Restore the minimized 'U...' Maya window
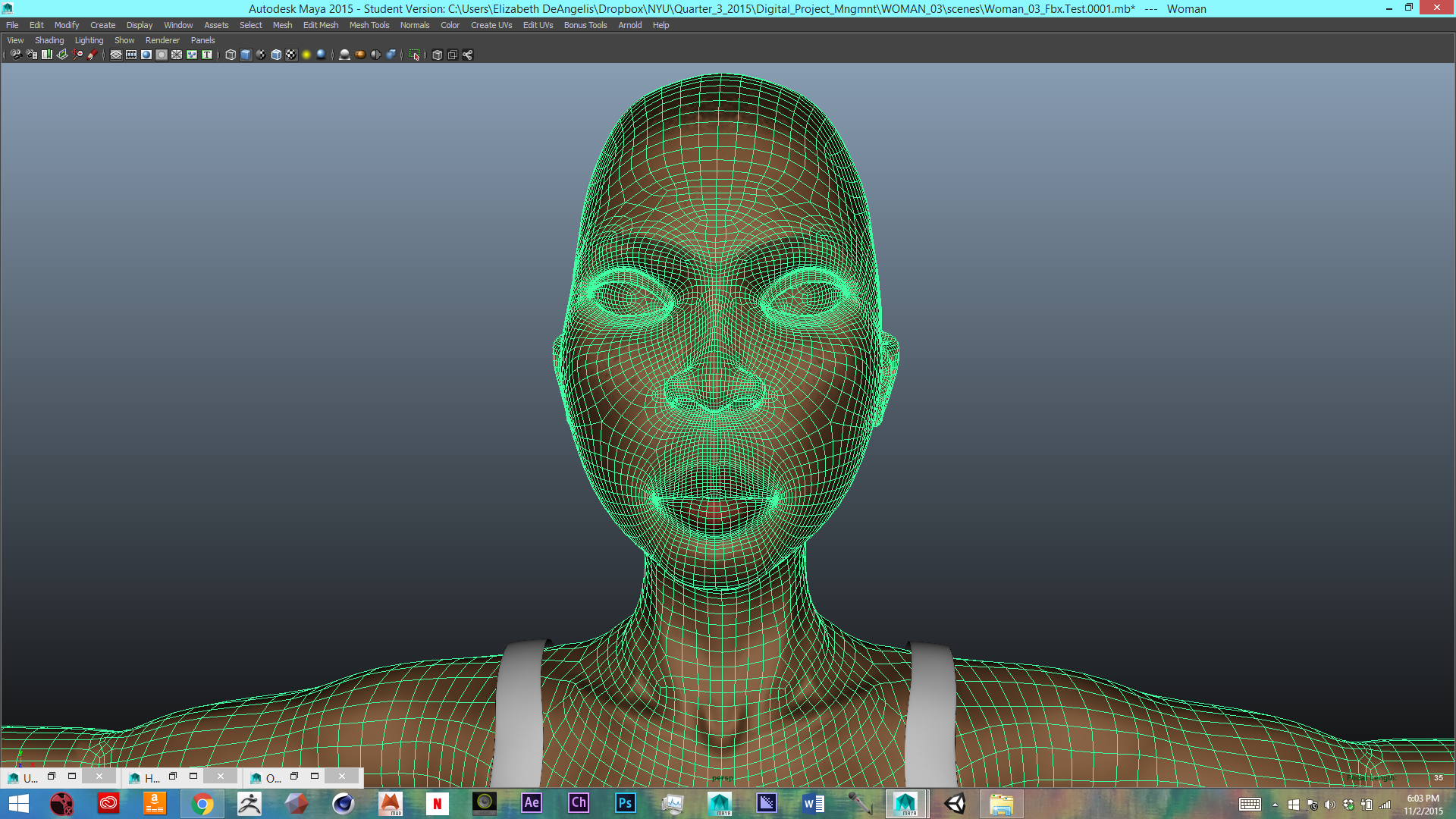Image resolution: width=1456 pixels, height=819 pixels. point(52,777)
